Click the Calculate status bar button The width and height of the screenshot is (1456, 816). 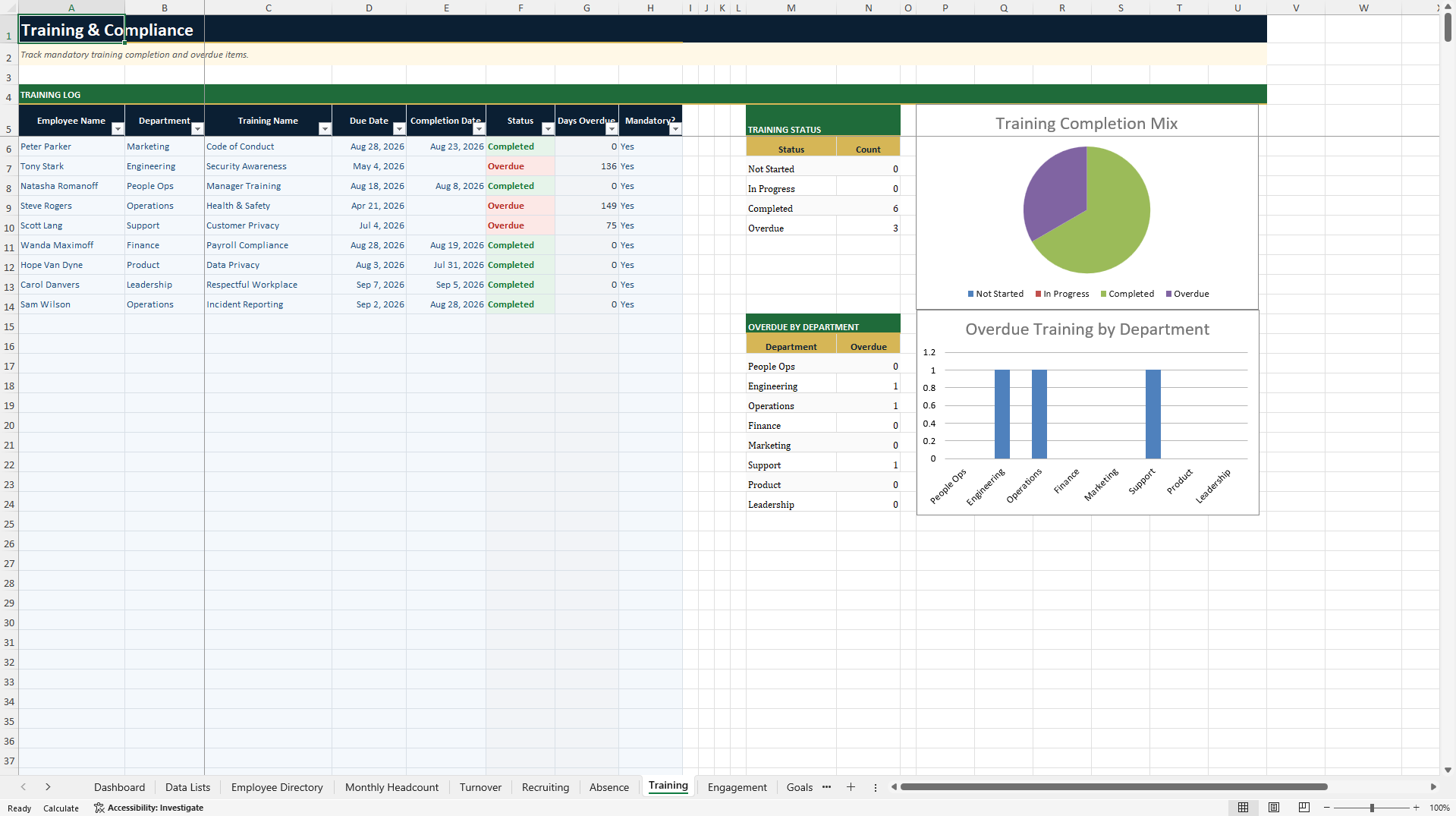[x=61, y=808]
